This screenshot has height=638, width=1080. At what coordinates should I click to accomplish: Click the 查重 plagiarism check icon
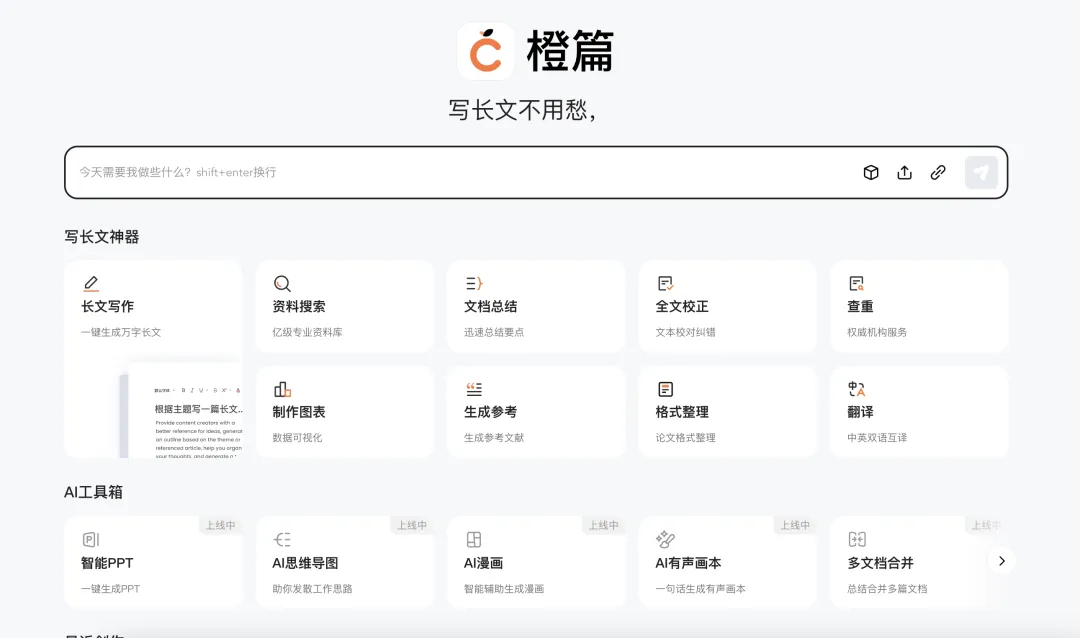(856, 284)
